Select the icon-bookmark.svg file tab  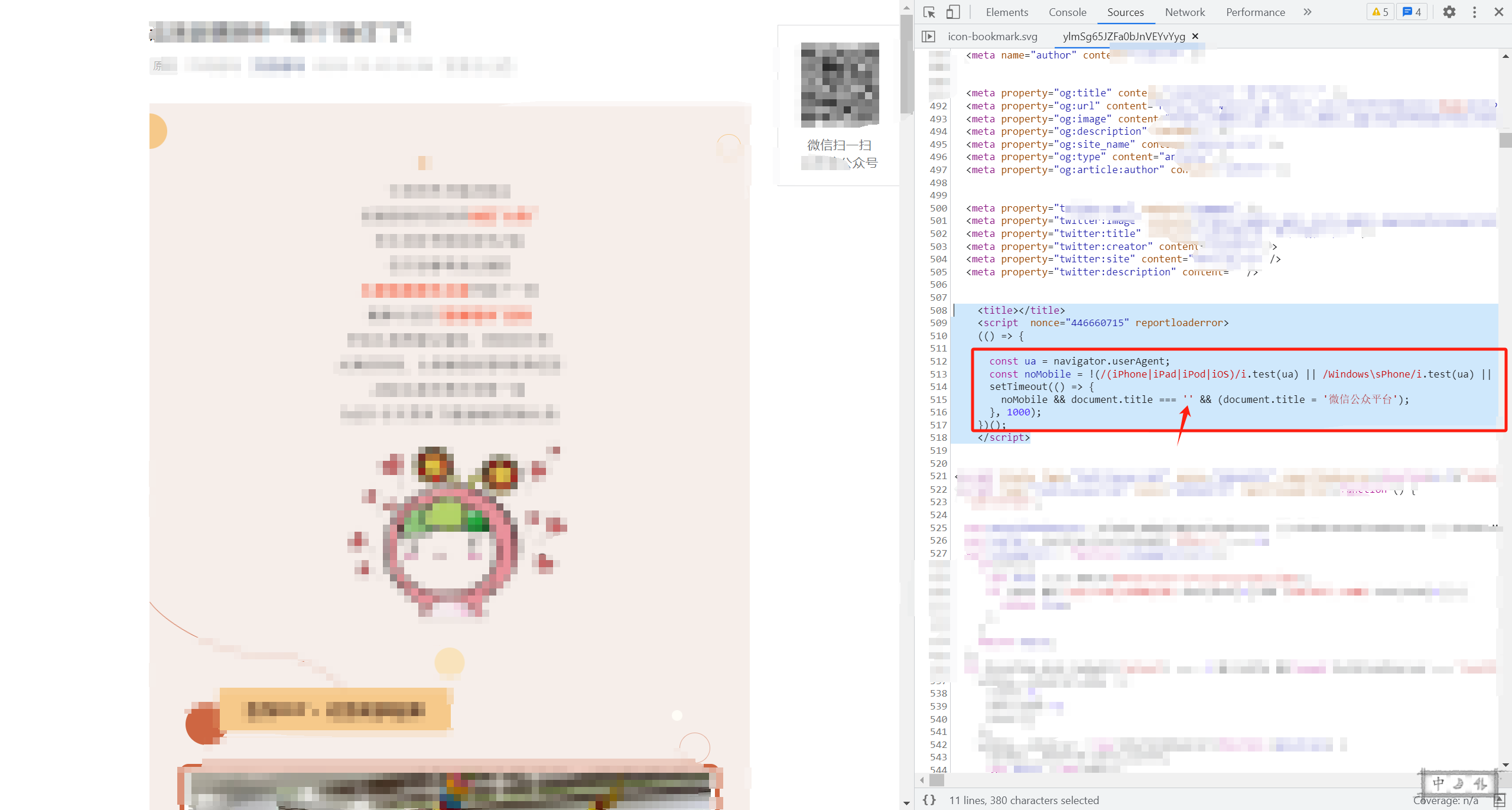point(992,37)
